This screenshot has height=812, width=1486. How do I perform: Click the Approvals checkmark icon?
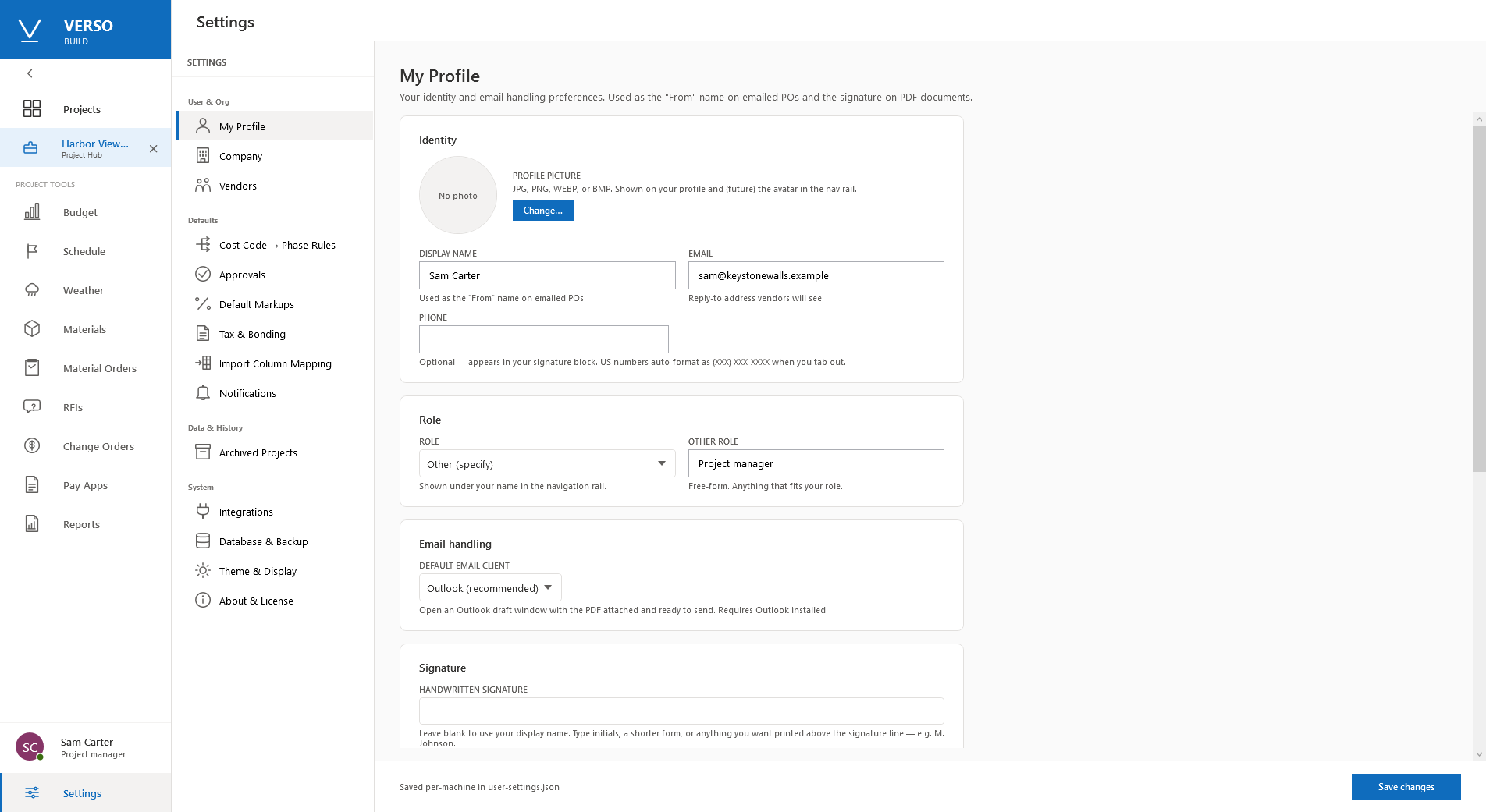coord(203,275)
